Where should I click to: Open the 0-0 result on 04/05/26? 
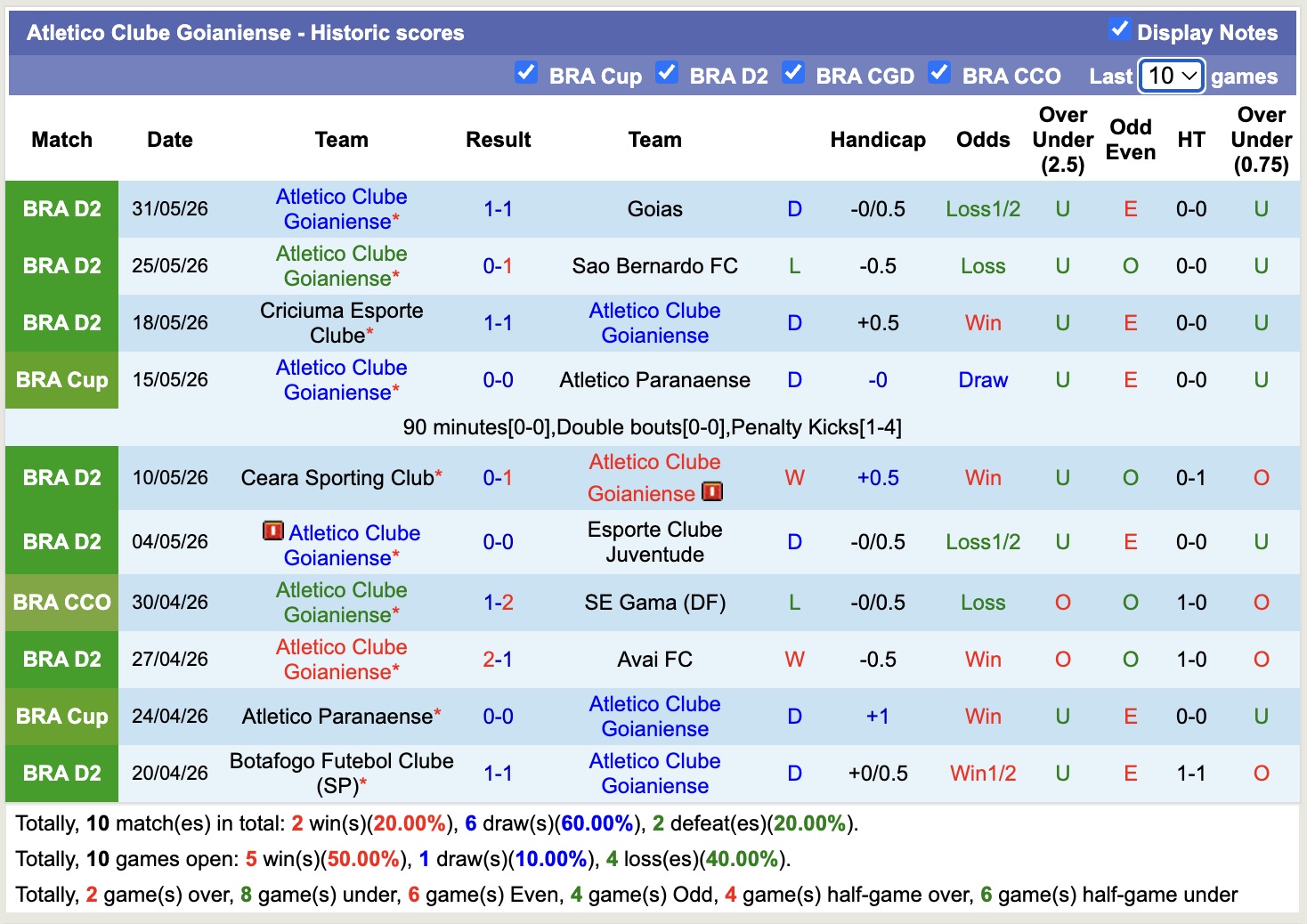(x=498, y=542)
